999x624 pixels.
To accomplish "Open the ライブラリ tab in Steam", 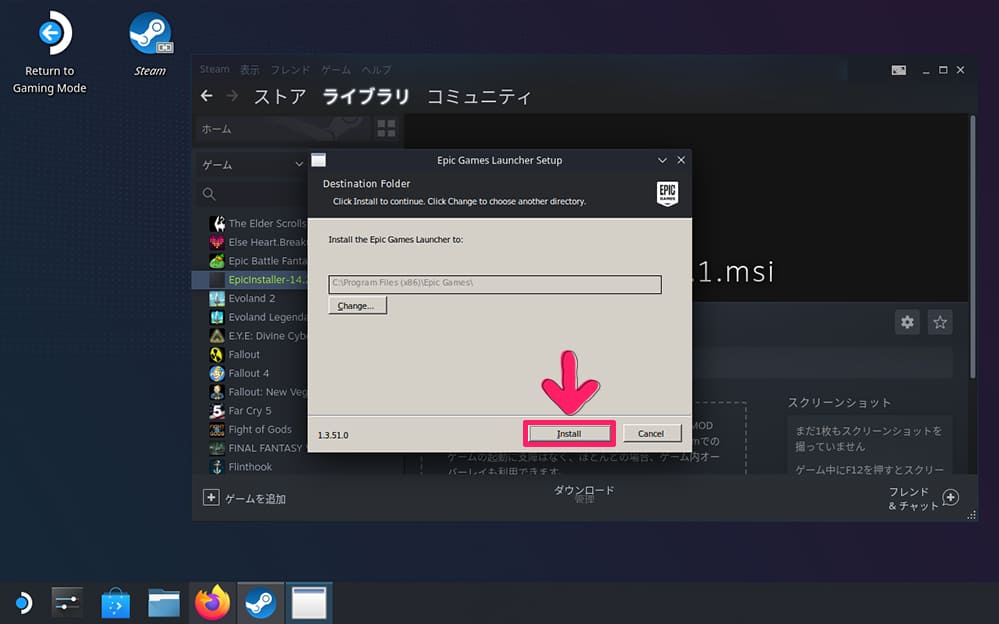I will coord(366,96).
